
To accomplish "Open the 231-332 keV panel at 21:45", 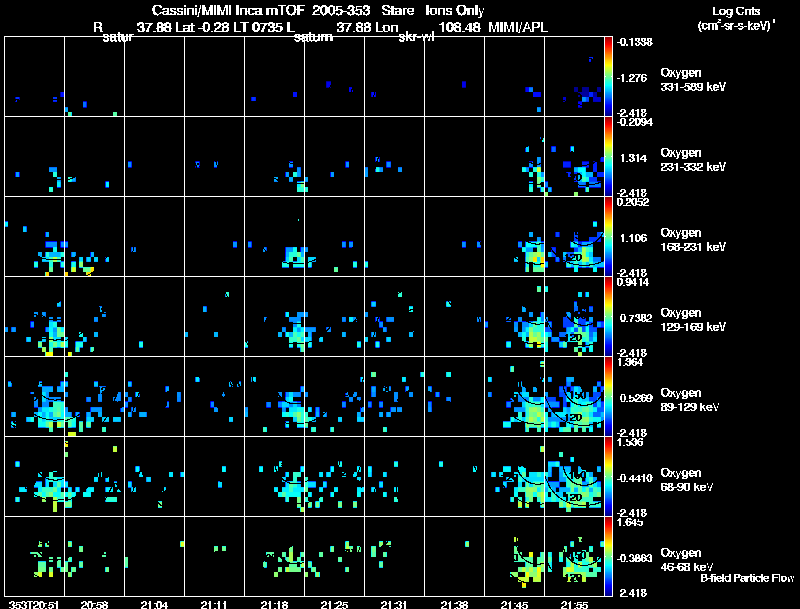I will point(515,157).
